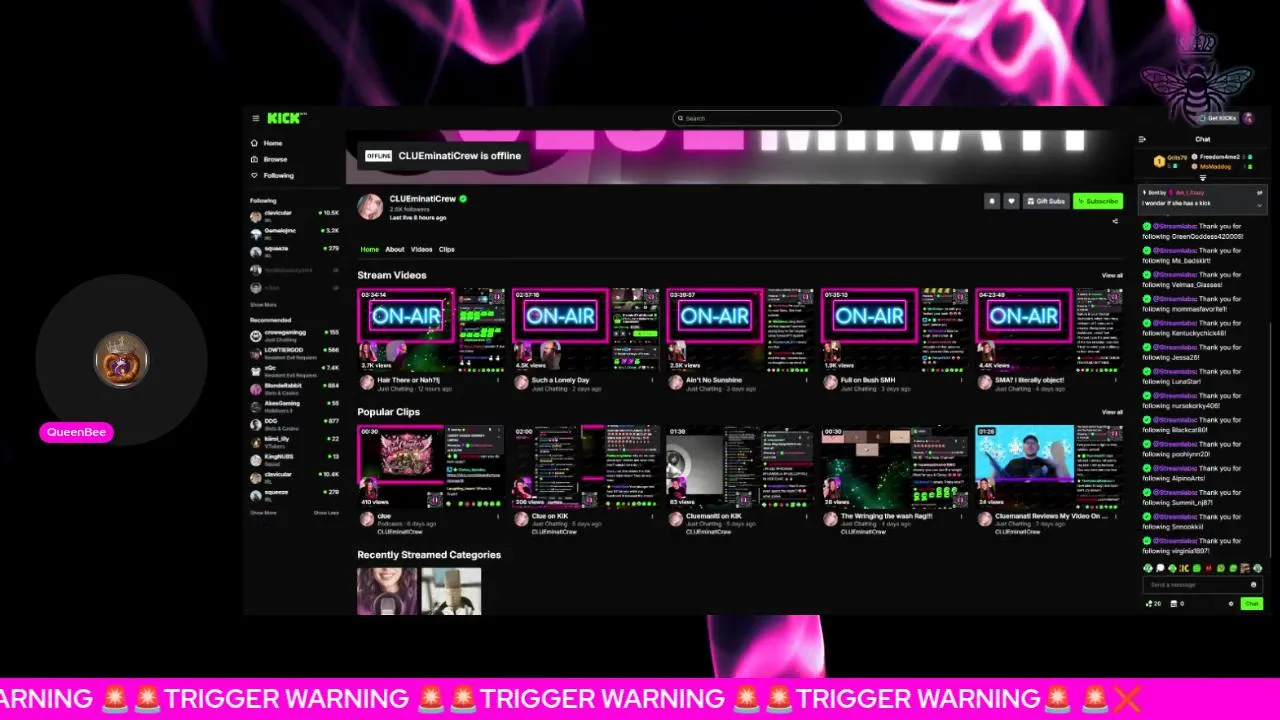
Task: Select the channel Home tab
Action: click(x=369, y=249)
